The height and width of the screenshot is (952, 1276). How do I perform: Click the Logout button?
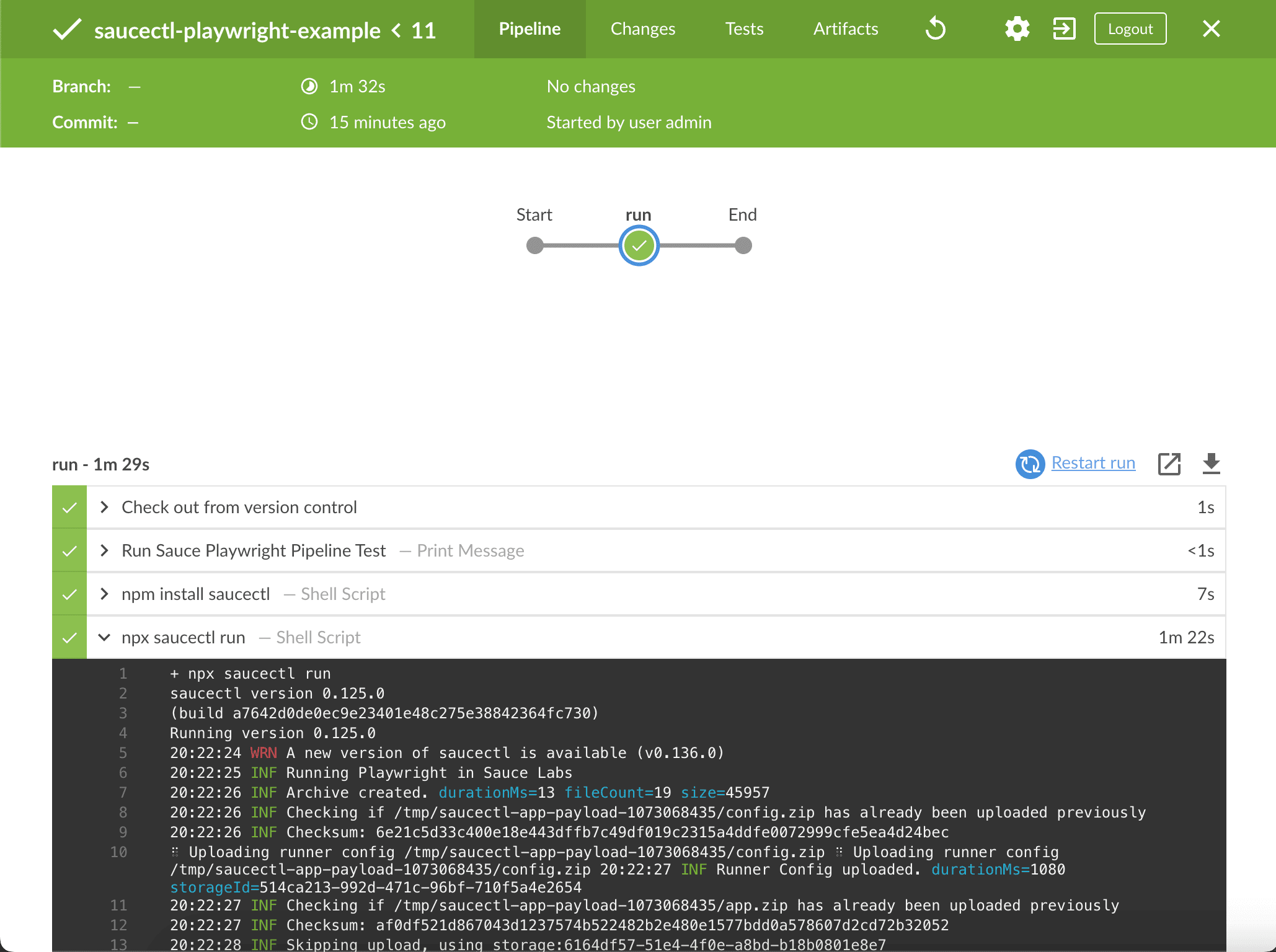pyautogui.click(x=1130, y=29)
